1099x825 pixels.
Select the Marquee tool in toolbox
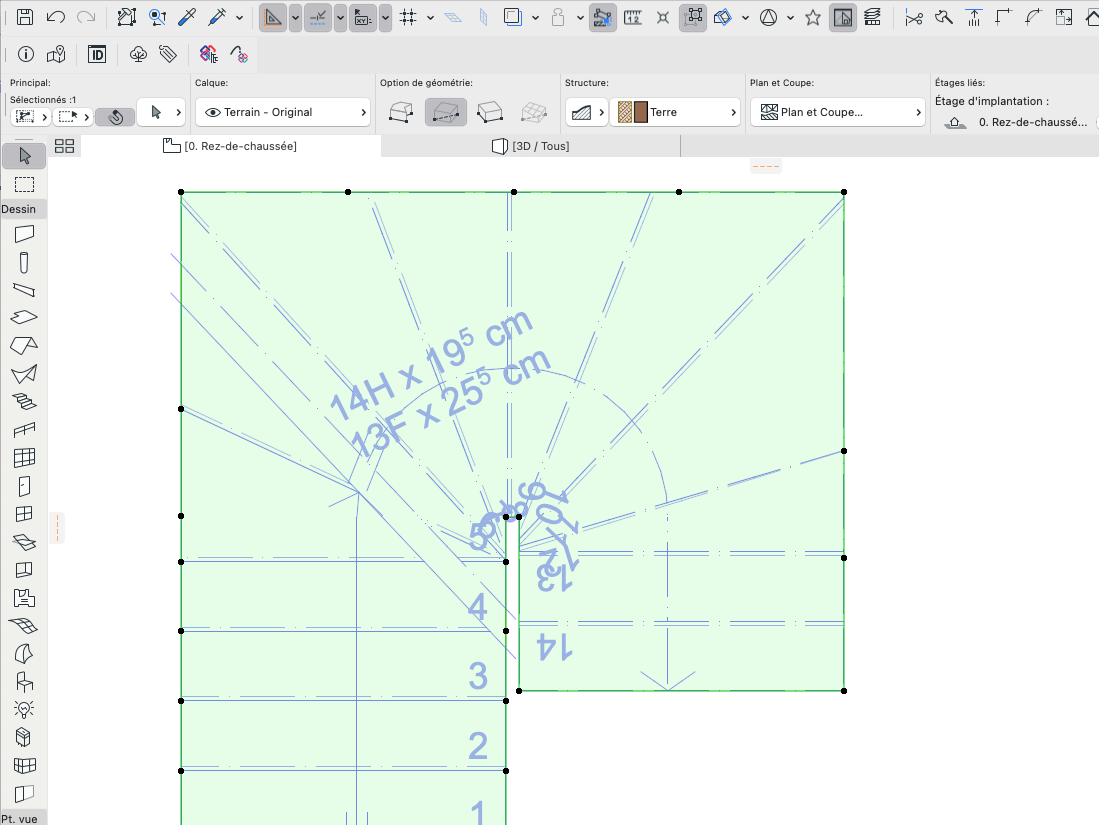click(x=25, y=185)
